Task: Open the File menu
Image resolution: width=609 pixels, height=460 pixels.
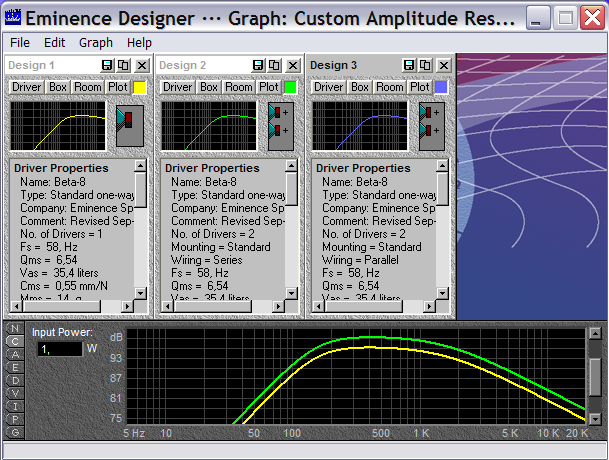Action: pos(20,43)
